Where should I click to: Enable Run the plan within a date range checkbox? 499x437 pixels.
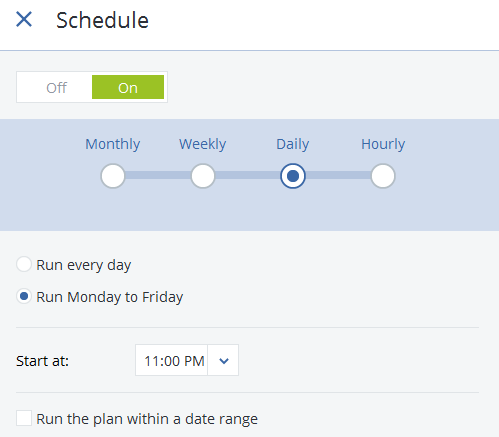click(24, 418)
